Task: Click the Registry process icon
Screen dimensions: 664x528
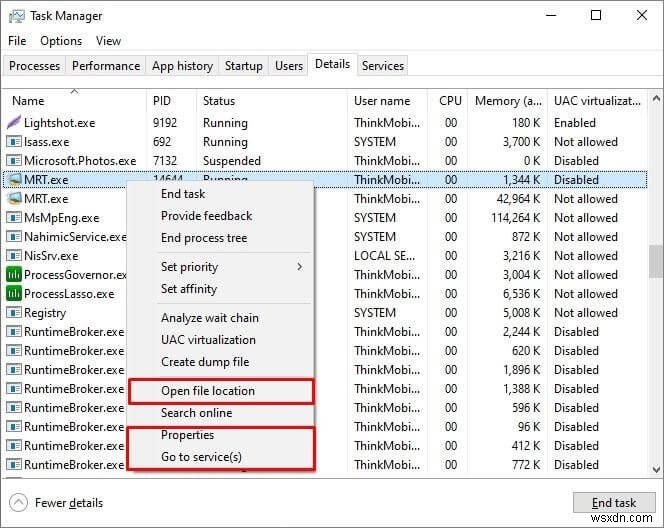Action: point(14,313)
